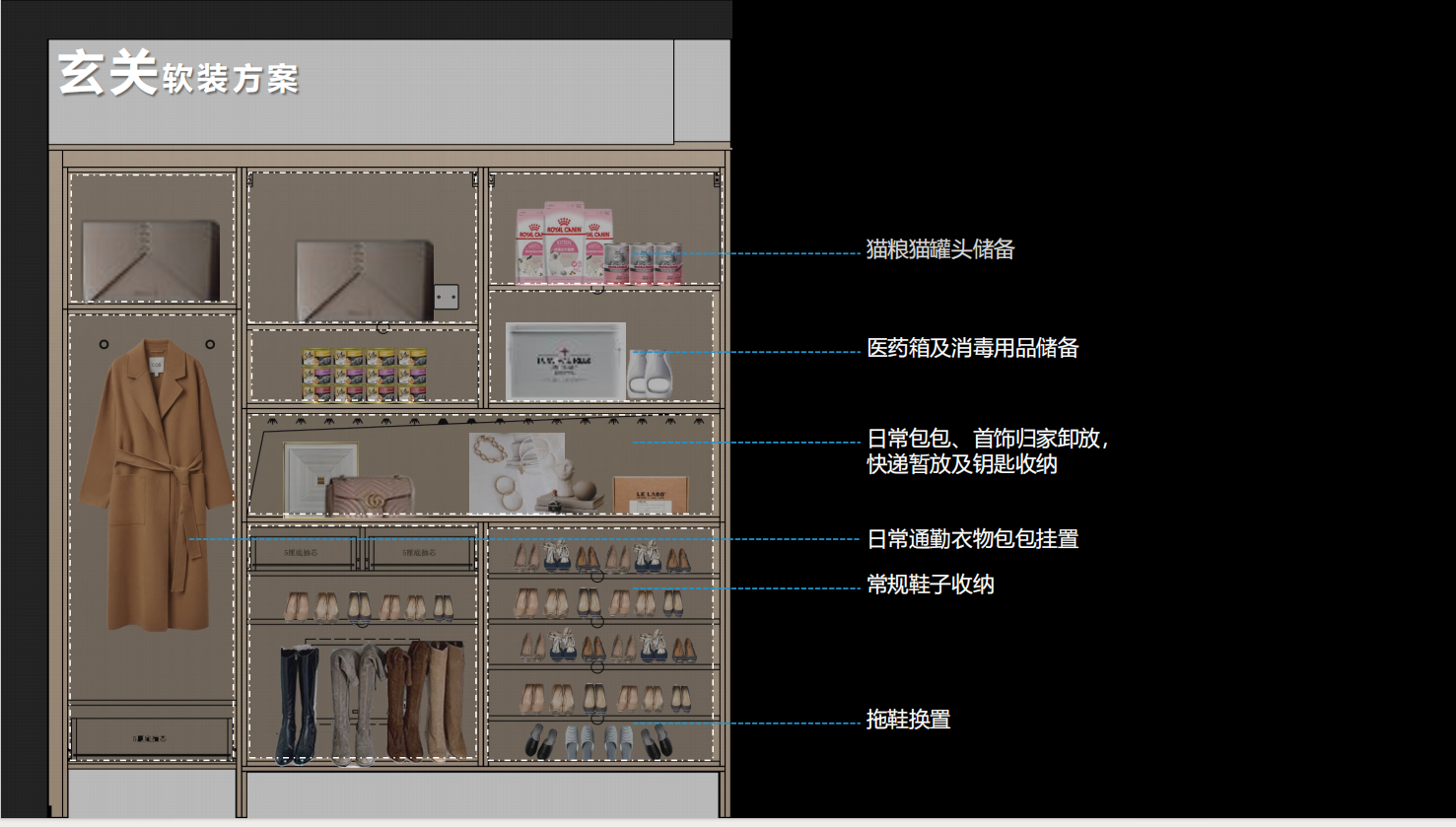
Task: Click the left coat hook above the coat
Action: pyautogui.click(x=104, y=344)
